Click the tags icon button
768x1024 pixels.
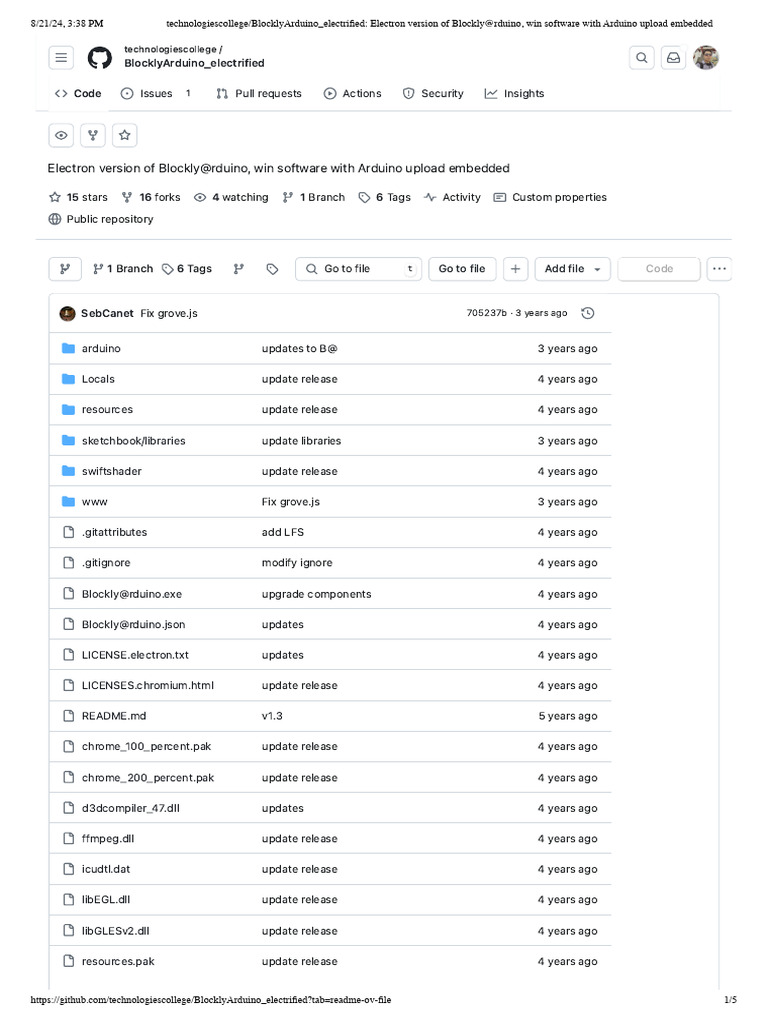(272, 269)
